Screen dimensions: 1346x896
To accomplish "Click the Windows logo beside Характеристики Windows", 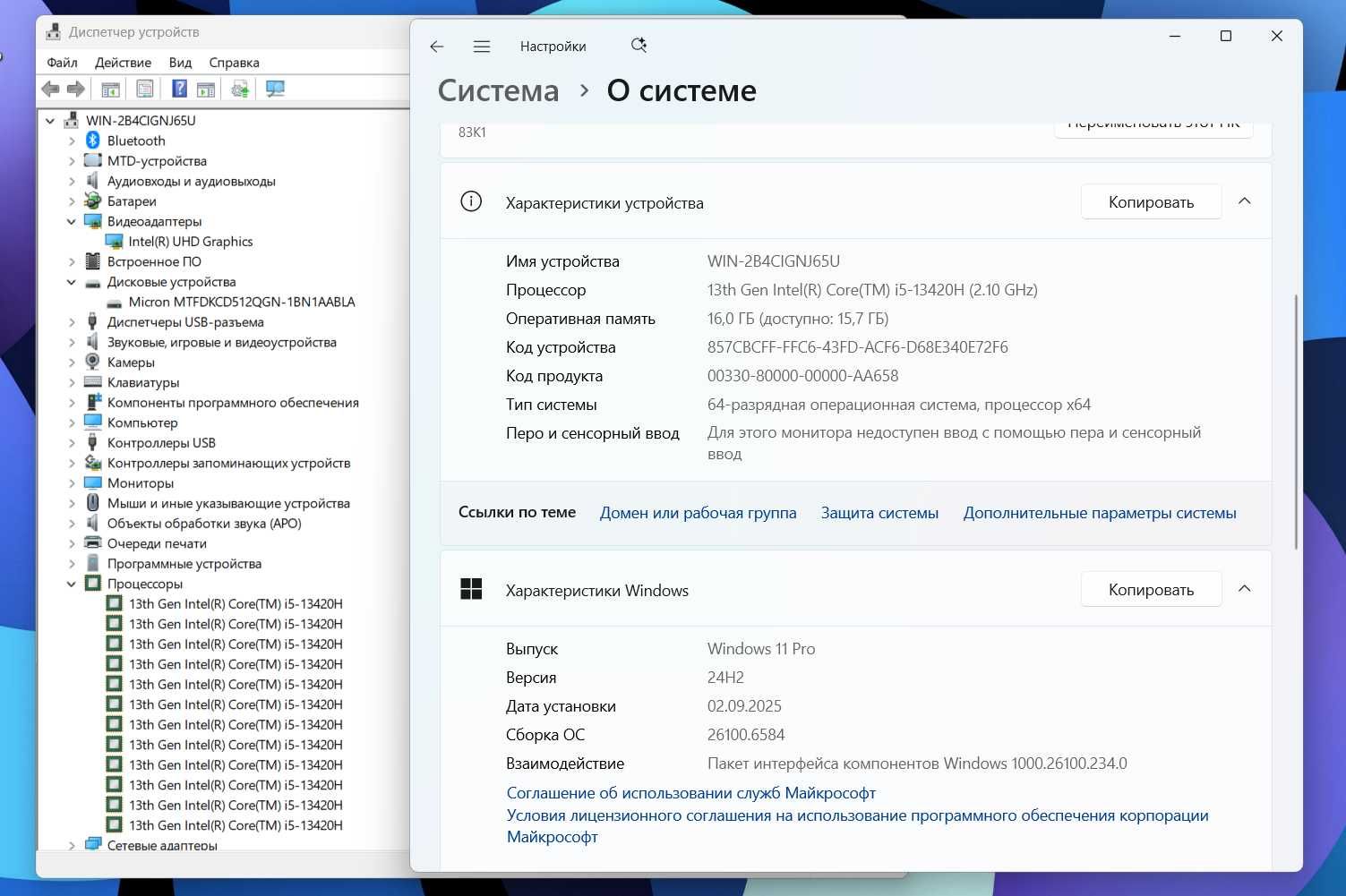I will click(471, 589).
